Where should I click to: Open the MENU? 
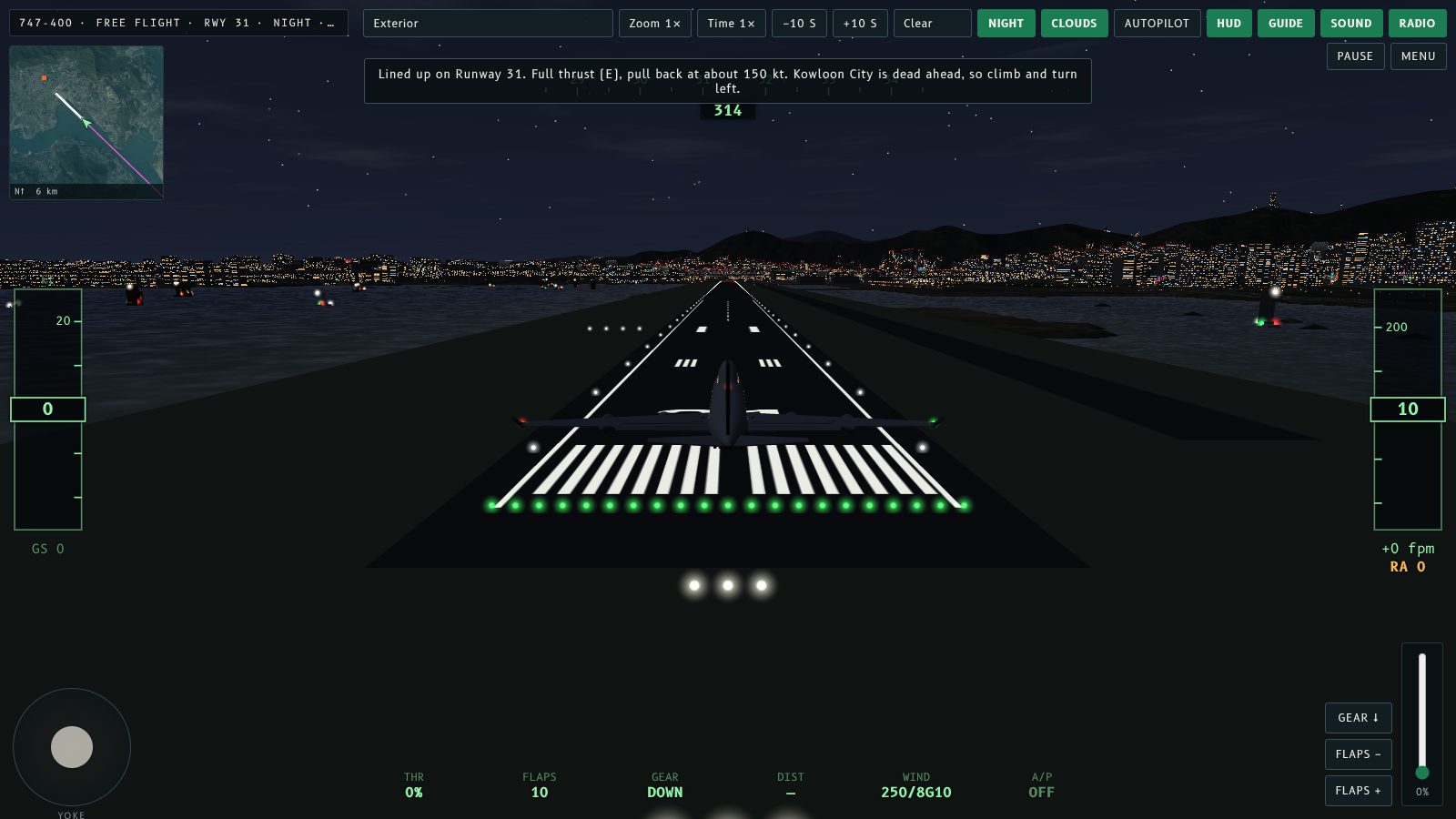click(1418, 56)
